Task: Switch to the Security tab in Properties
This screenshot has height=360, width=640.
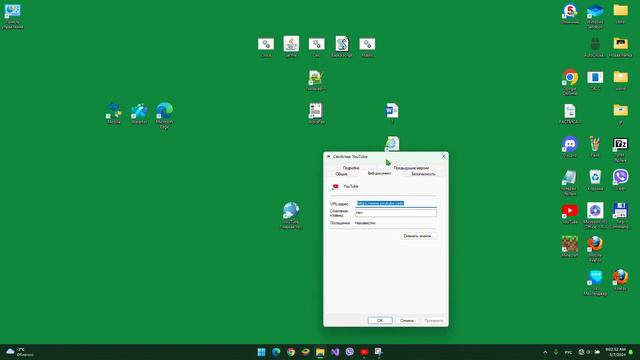Action: (x=423, y=174)
